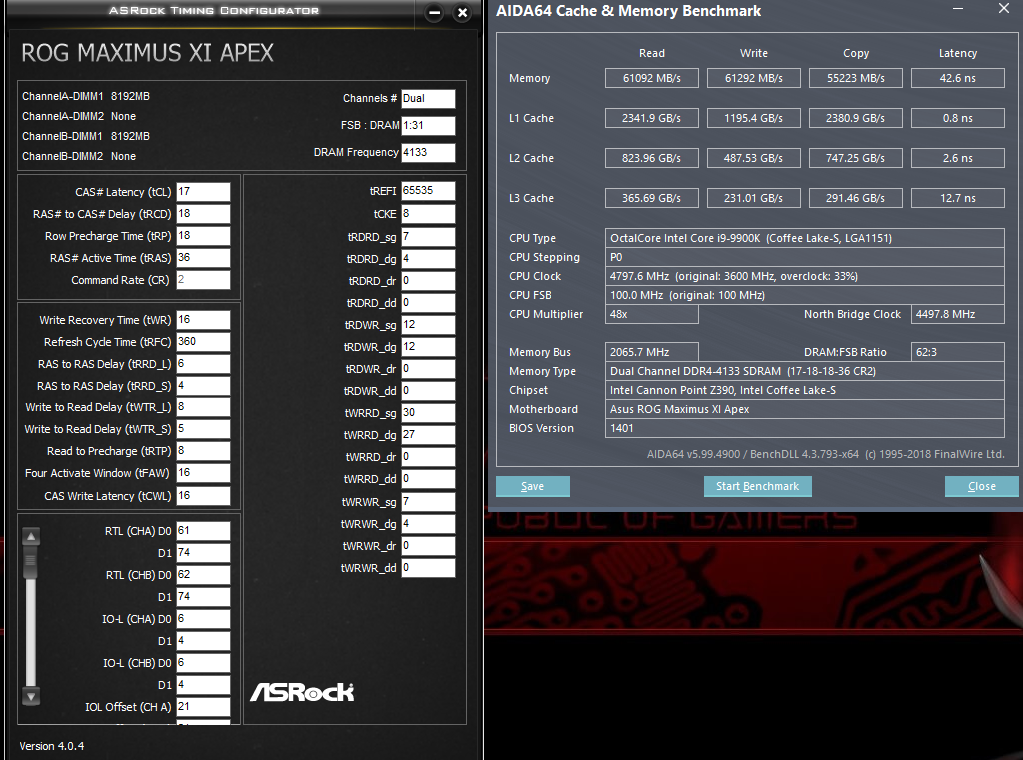The width and height of the screenshot is (1023, 760).
Task: Click the Version 4.0.4 text
Action: 52,746
